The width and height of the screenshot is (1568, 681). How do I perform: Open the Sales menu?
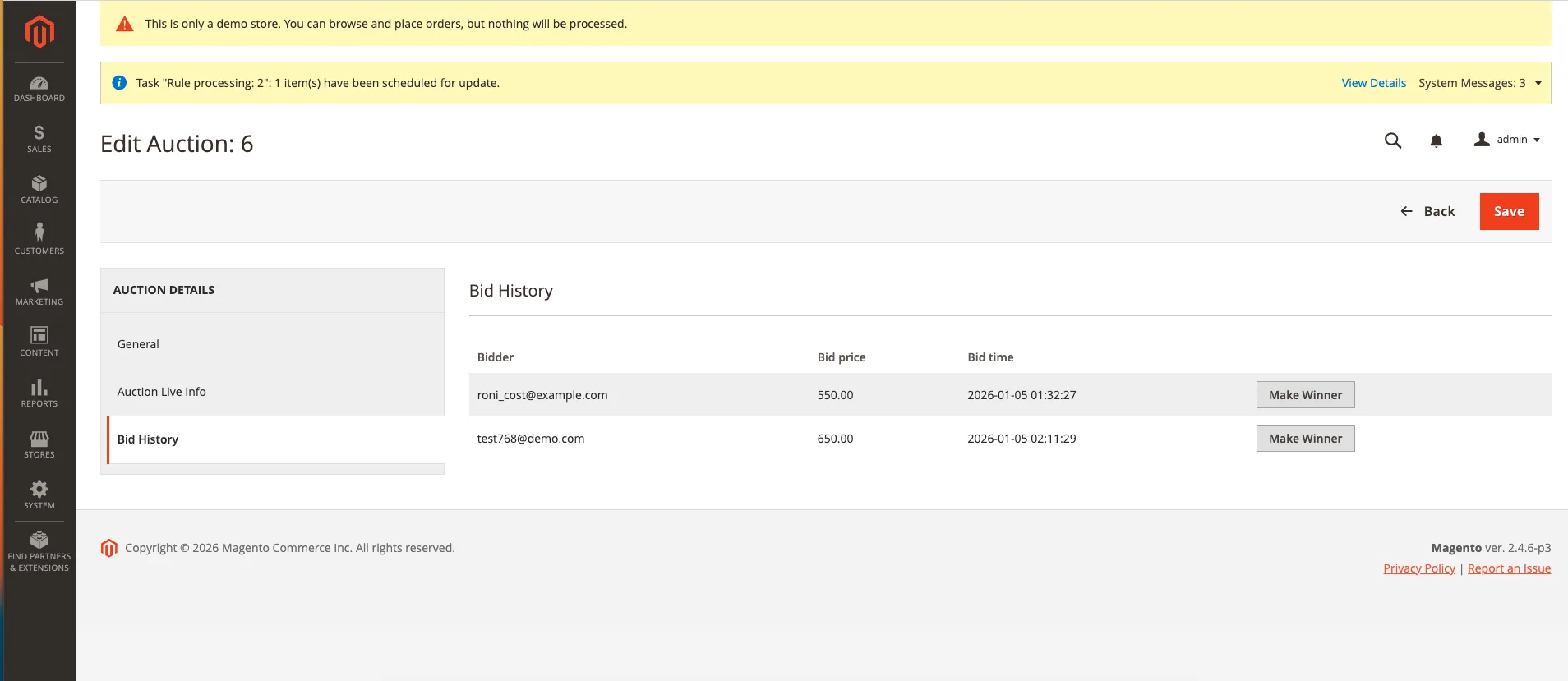coord(39,139)
